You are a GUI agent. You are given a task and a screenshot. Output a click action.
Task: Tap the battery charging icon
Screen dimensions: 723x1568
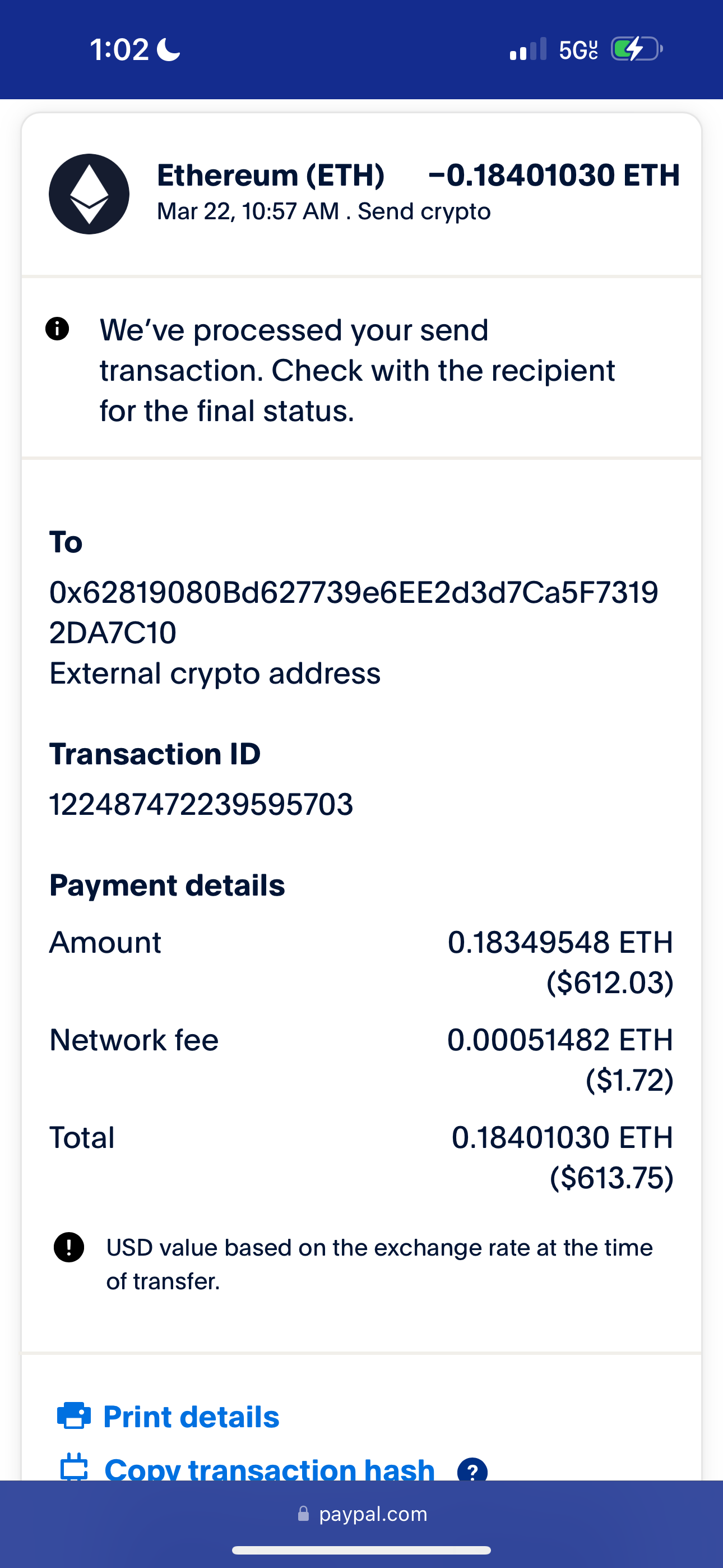(x=636, y=49)
